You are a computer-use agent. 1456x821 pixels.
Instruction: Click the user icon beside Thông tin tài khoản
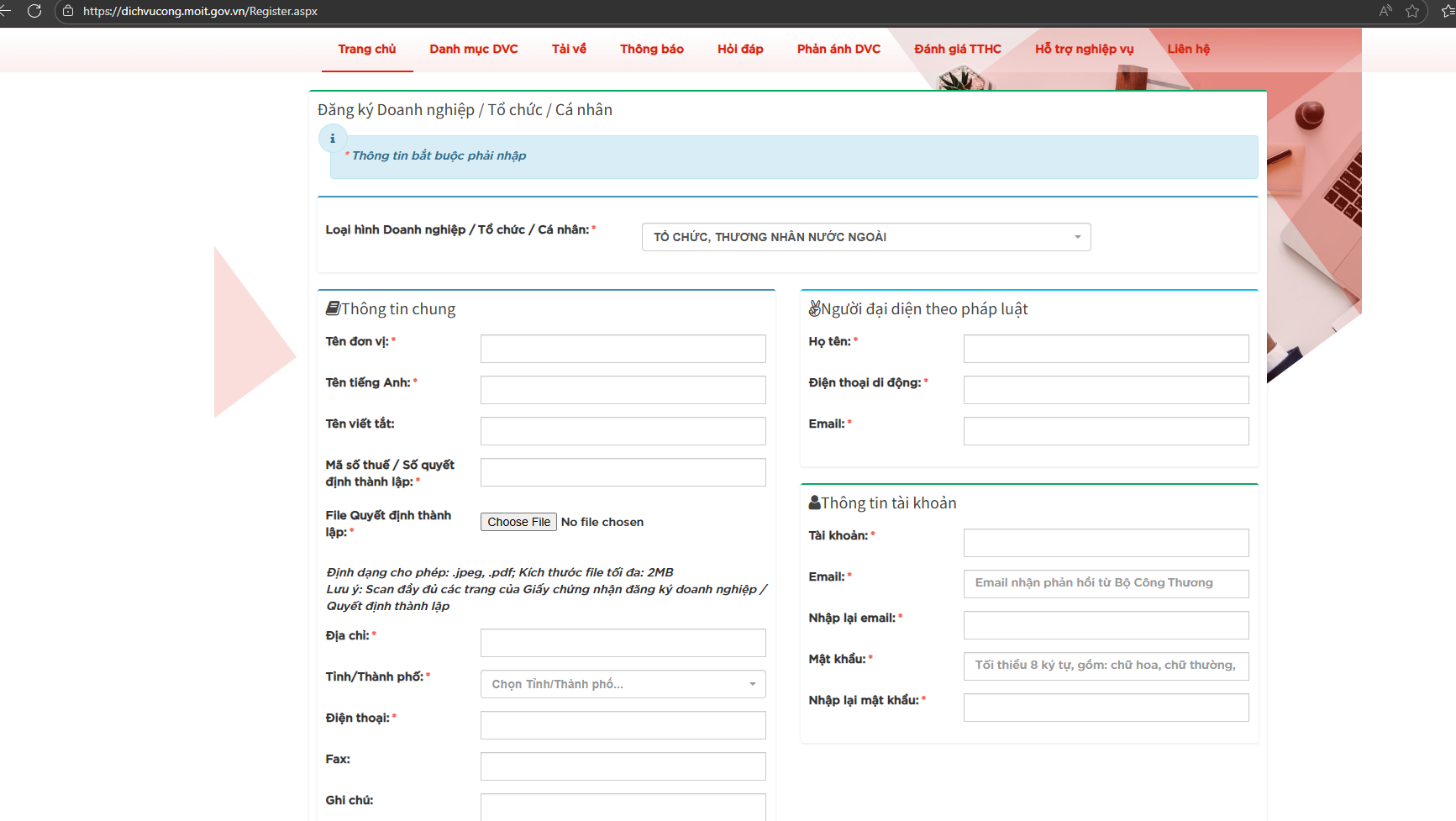(x=814, y=503)
